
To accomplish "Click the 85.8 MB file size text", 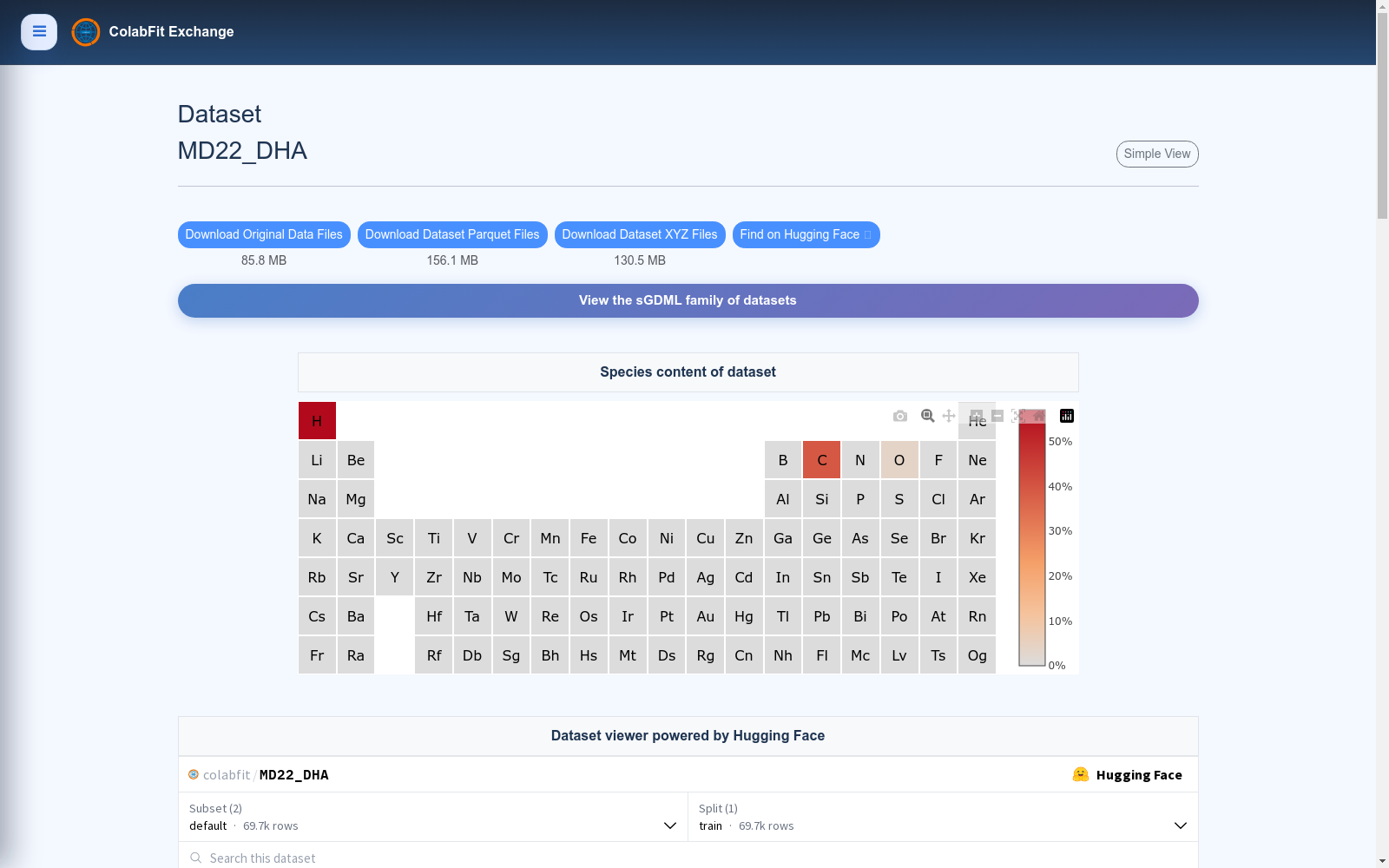I will coord(264,260).
